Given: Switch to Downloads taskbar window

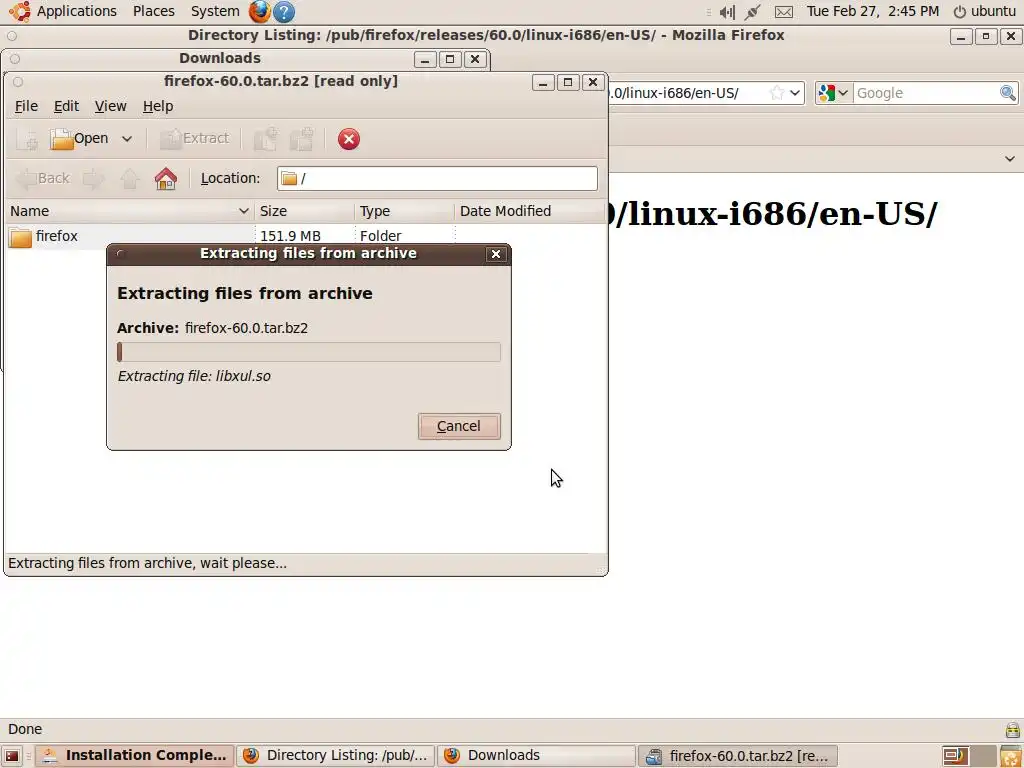Looking at the screenshot, I should 537,756.
